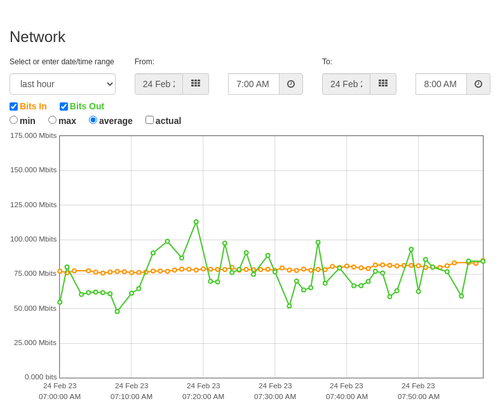Click the From date field showing 24 Feb
Image resolution: width=500 pixels, height=403 pixels.
point(159,84)
